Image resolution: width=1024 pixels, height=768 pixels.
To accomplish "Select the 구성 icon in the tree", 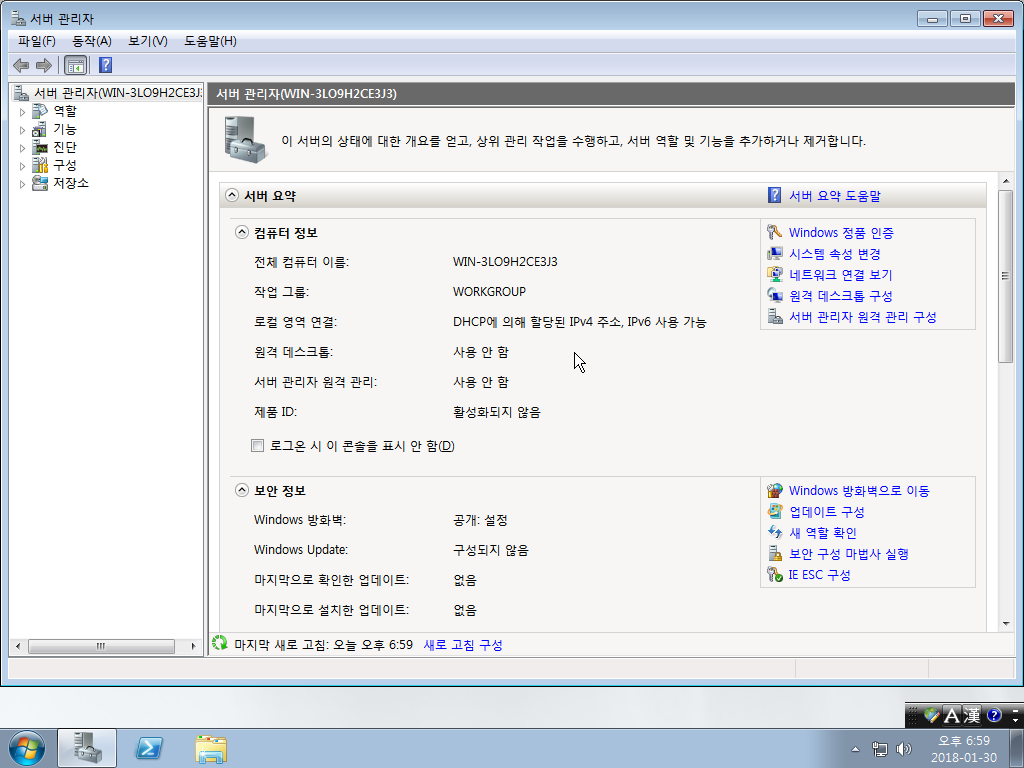I will 40,165.
